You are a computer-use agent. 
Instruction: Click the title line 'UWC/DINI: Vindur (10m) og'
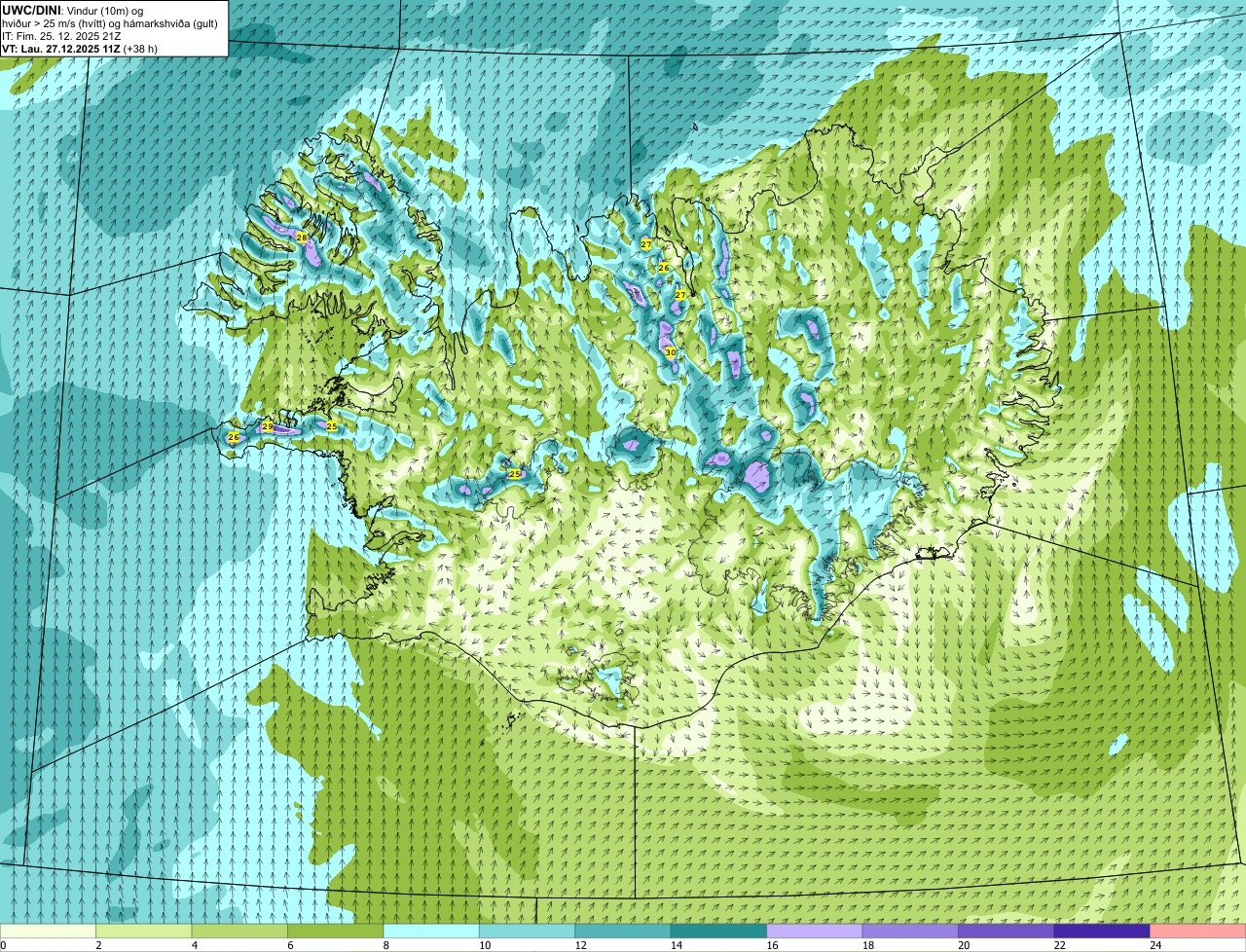[73, 11]
